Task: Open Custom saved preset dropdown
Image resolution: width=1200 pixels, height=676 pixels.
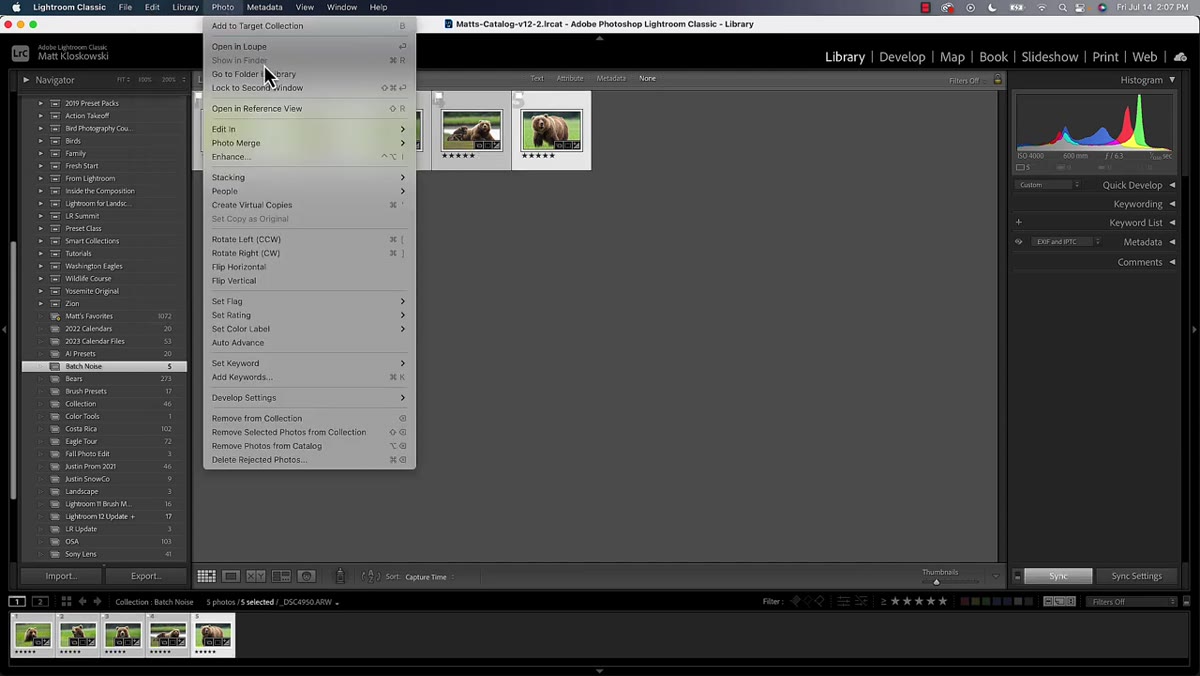Action: [1048, 185]
